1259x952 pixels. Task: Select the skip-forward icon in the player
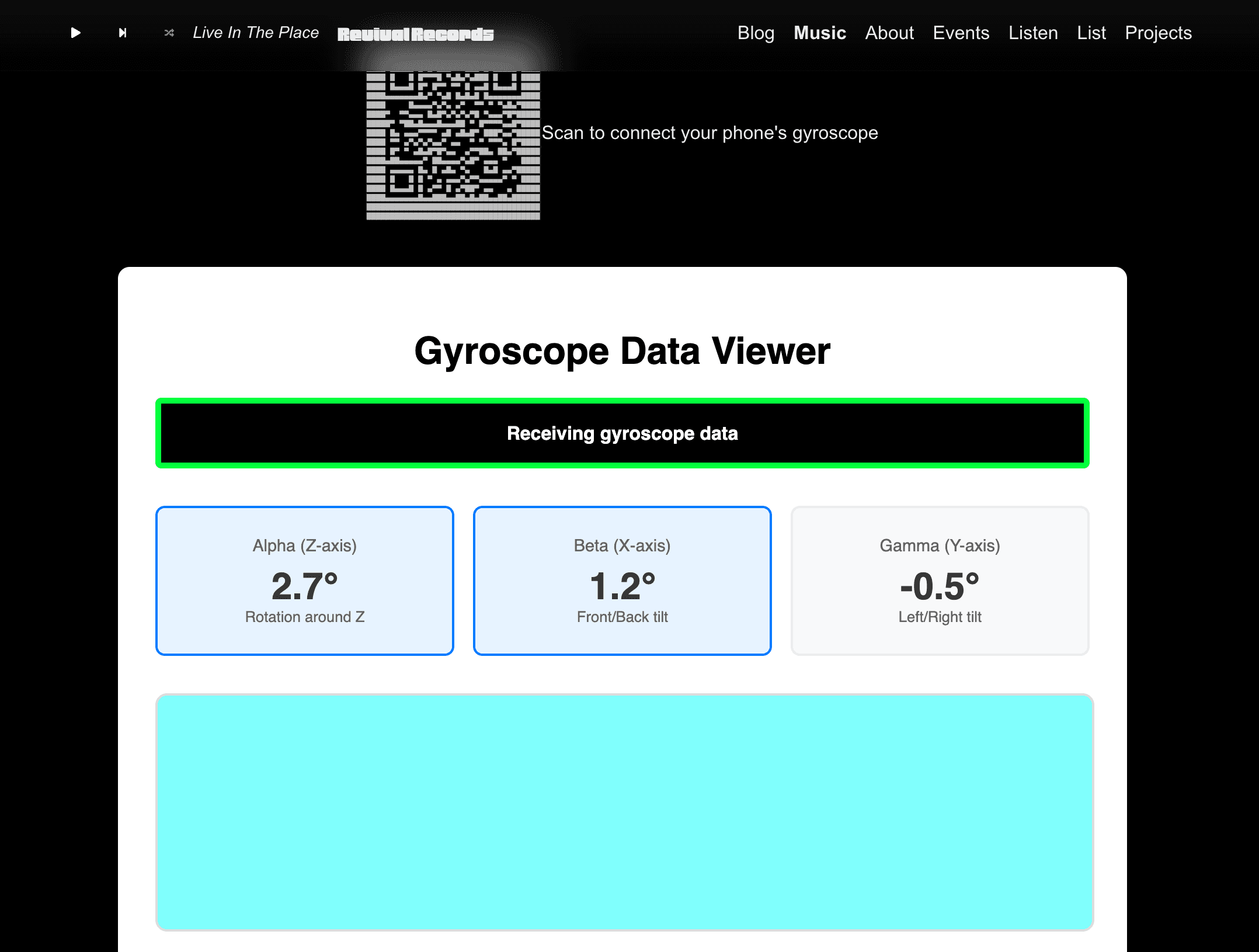pos(122,33)
